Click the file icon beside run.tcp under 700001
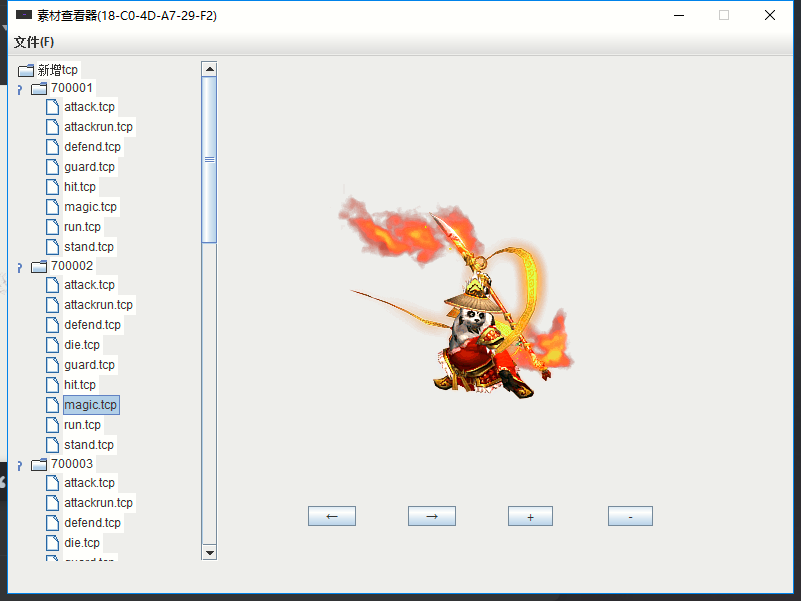The image size is (801, 601). [52, 227]
